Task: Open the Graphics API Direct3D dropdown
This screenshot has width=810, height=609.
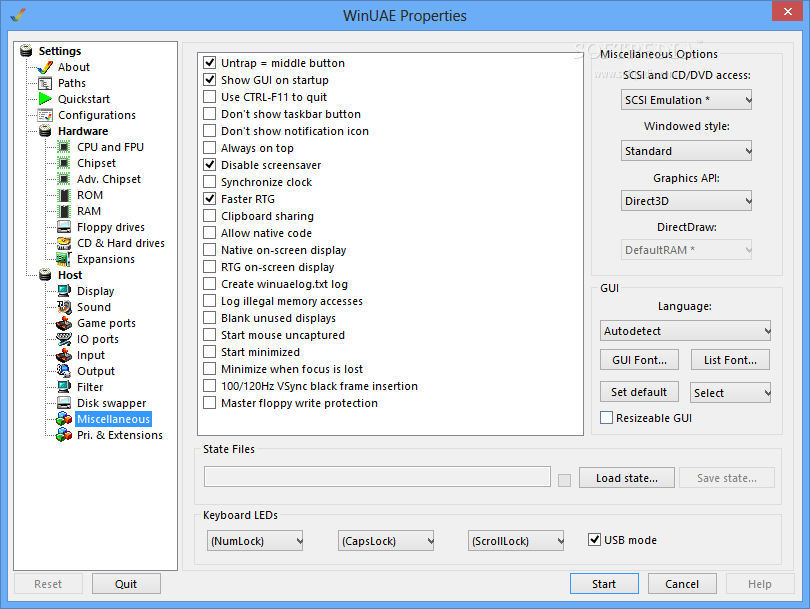Action: 686,201
